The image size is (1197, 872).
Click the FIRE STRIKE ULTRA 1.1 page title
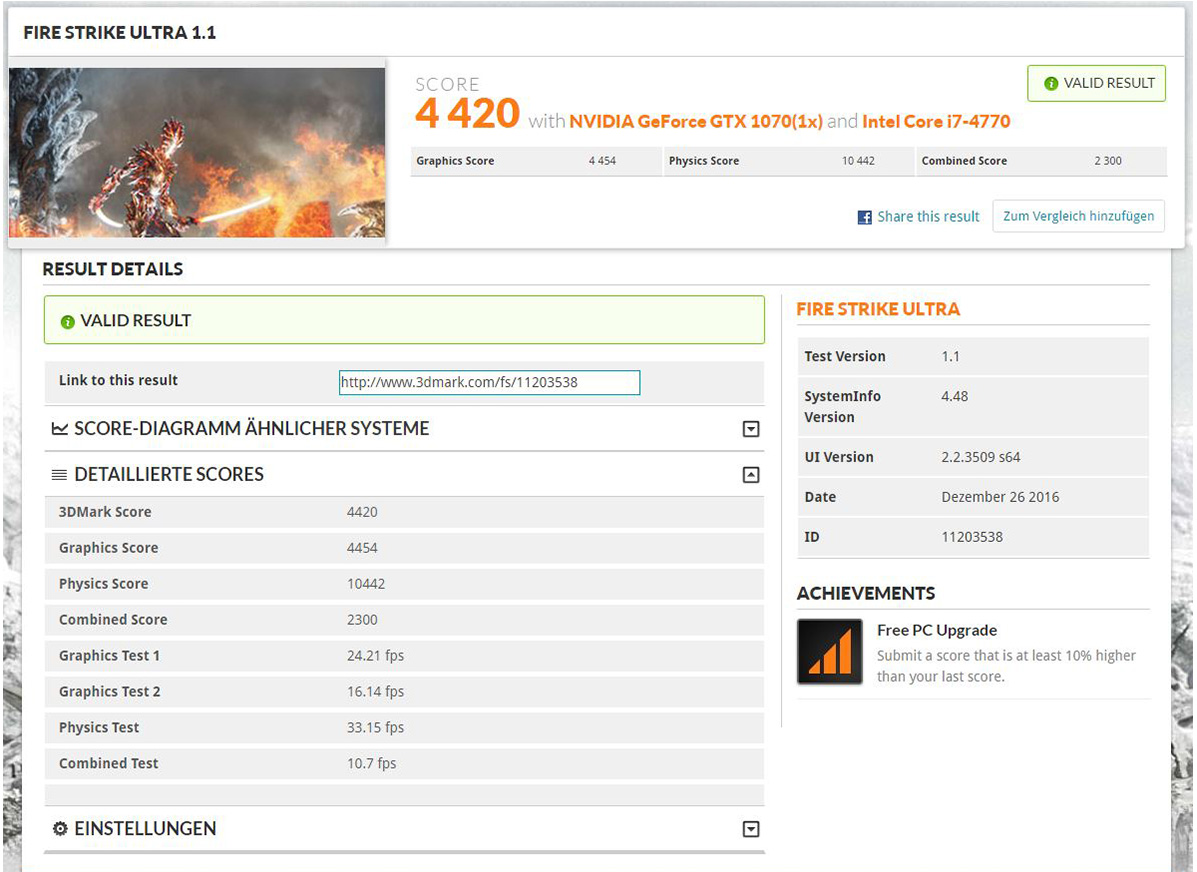tap(120, 33)
